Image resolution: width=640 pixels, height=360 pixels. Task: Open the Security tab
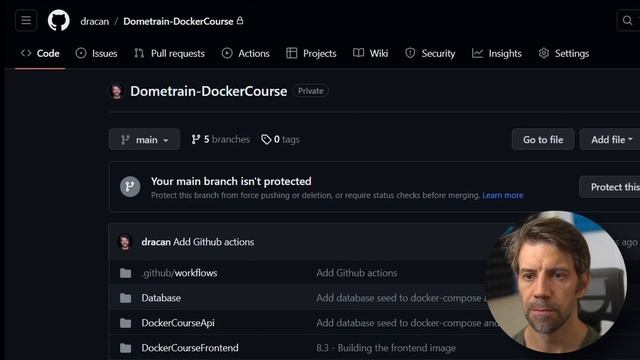[x=430, y=53]
